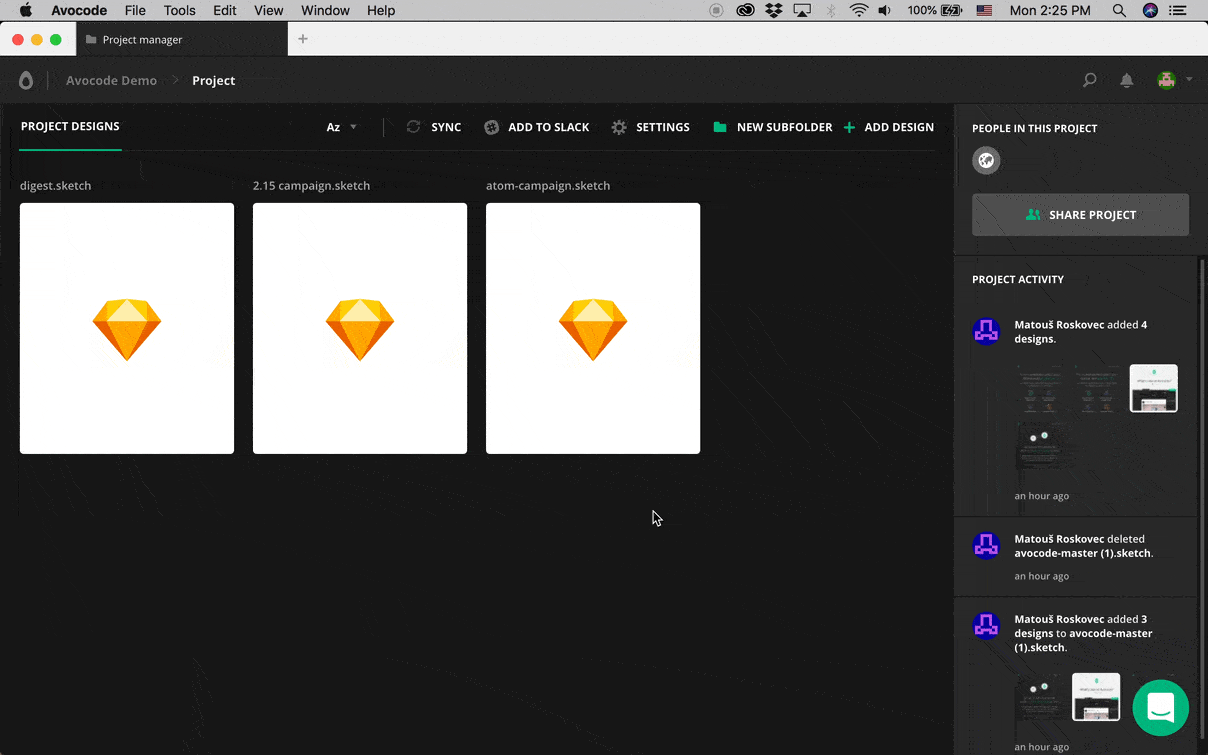Open the File menu

coord(135,10)
